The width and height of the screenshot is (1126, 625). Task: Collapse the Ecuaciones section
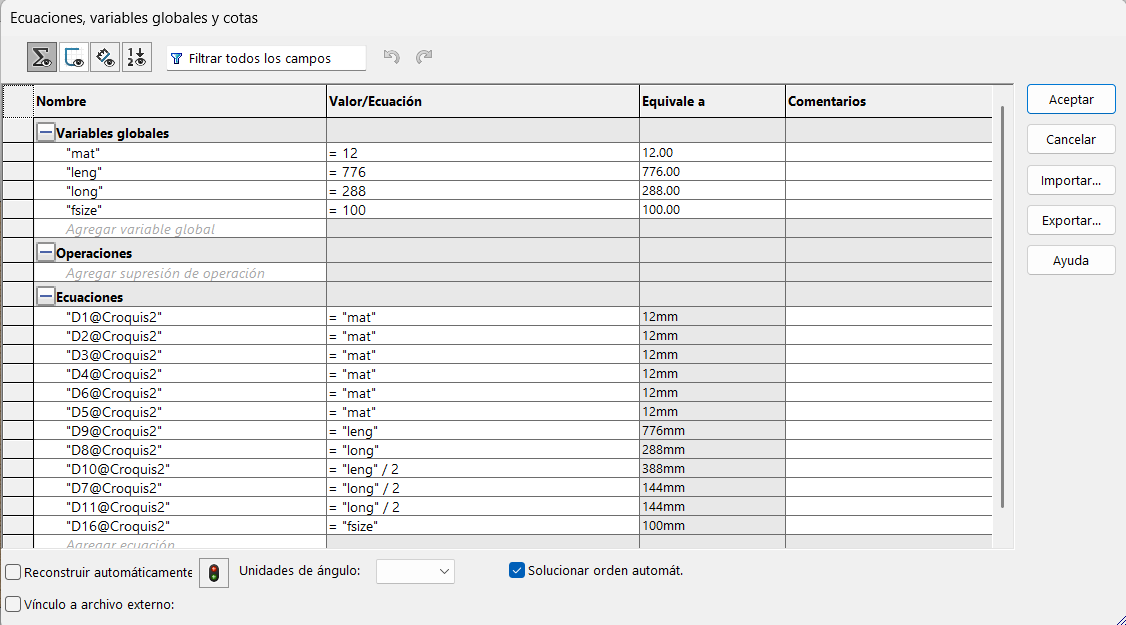(x=45, y=297)
